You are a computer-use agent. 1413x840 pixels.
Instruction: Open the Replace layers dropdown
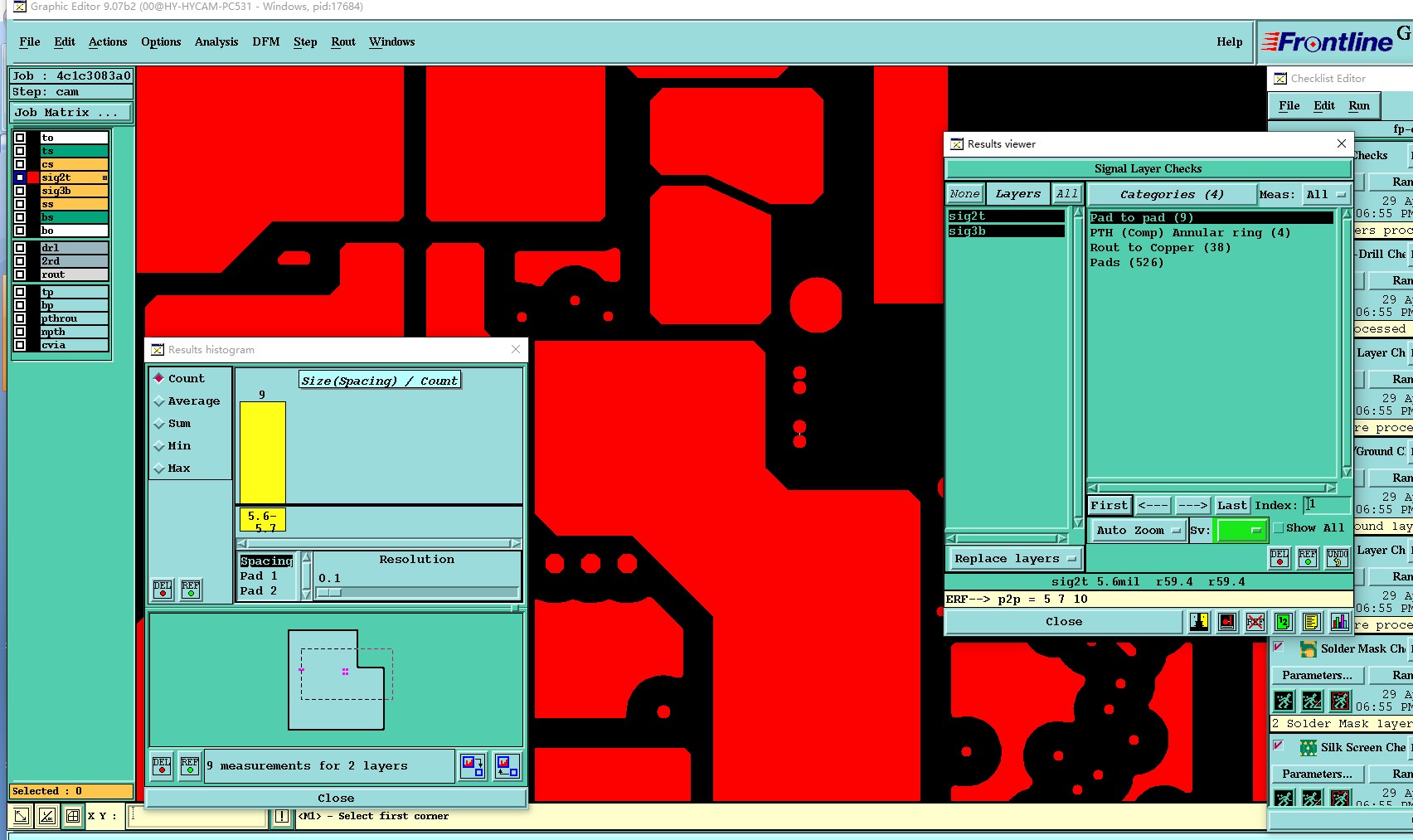click(1014, 559)
